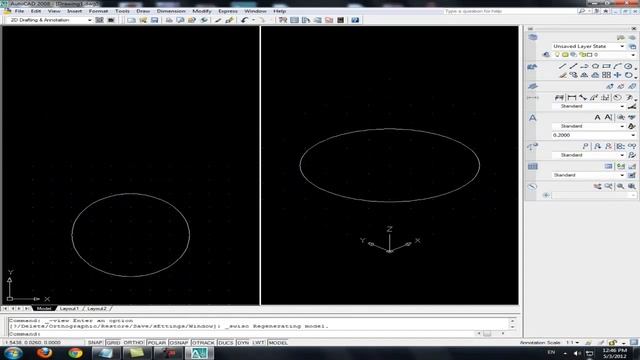Click the Table insert icon
Screen dimensions: 640x360
pyautogui.click(x=608, y=166)
